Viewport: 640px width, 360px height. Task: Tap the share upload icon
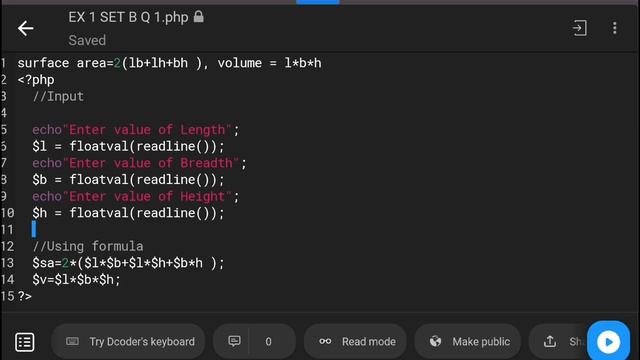550,341
